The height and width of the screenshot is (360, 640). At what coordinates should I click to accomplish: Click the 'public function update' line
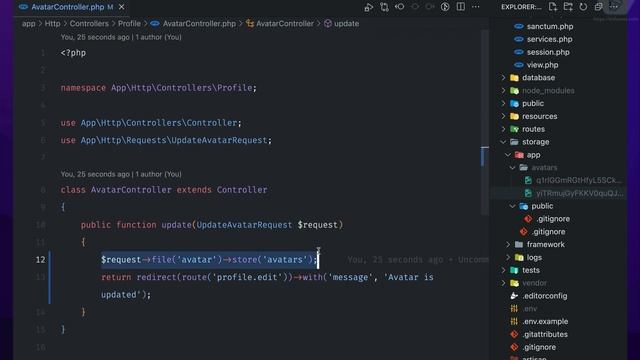[x=212, y=225]
